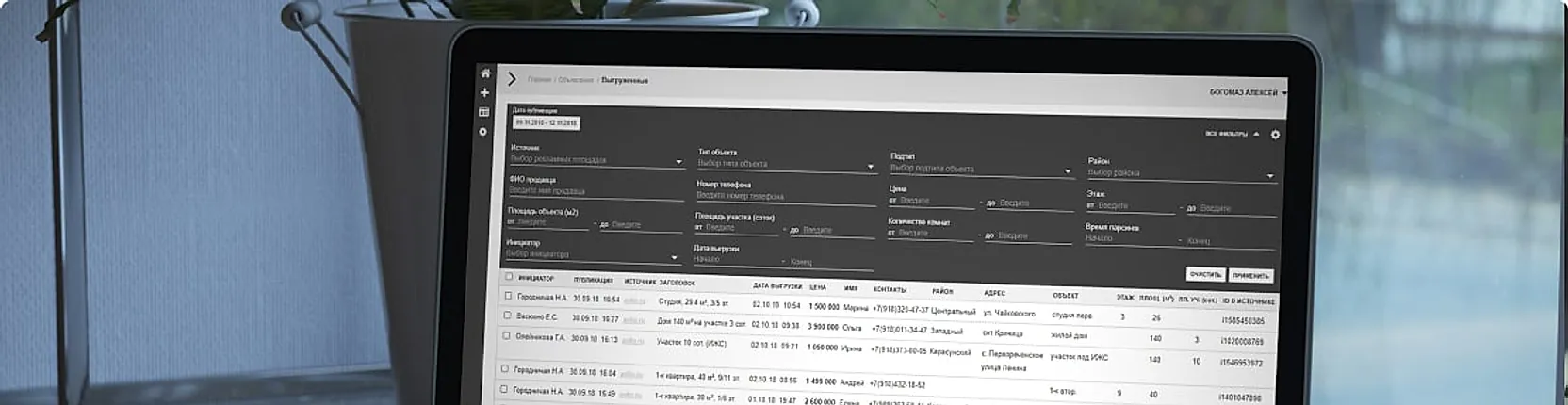Open the table view sidebar icon
This screenshot has height=405, width=1568.
pyautogui.click(x=484, y=112)
